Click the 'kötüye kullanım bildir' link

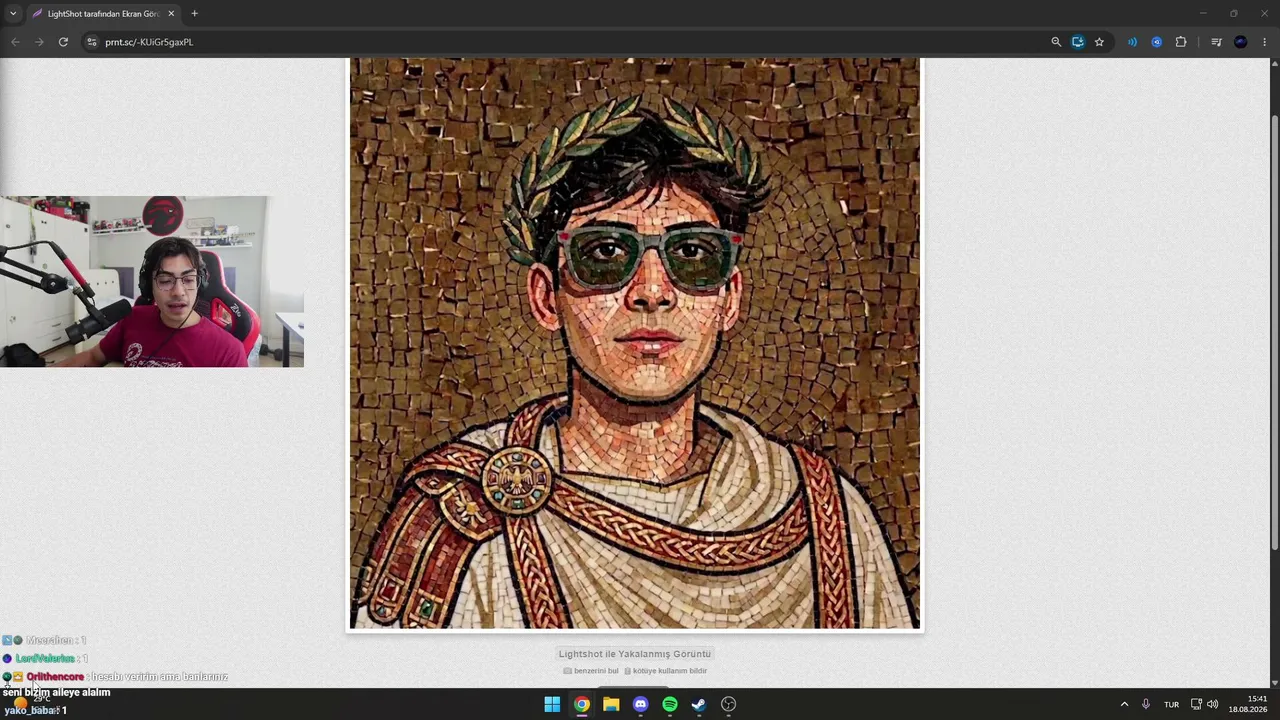click(666, 671)
